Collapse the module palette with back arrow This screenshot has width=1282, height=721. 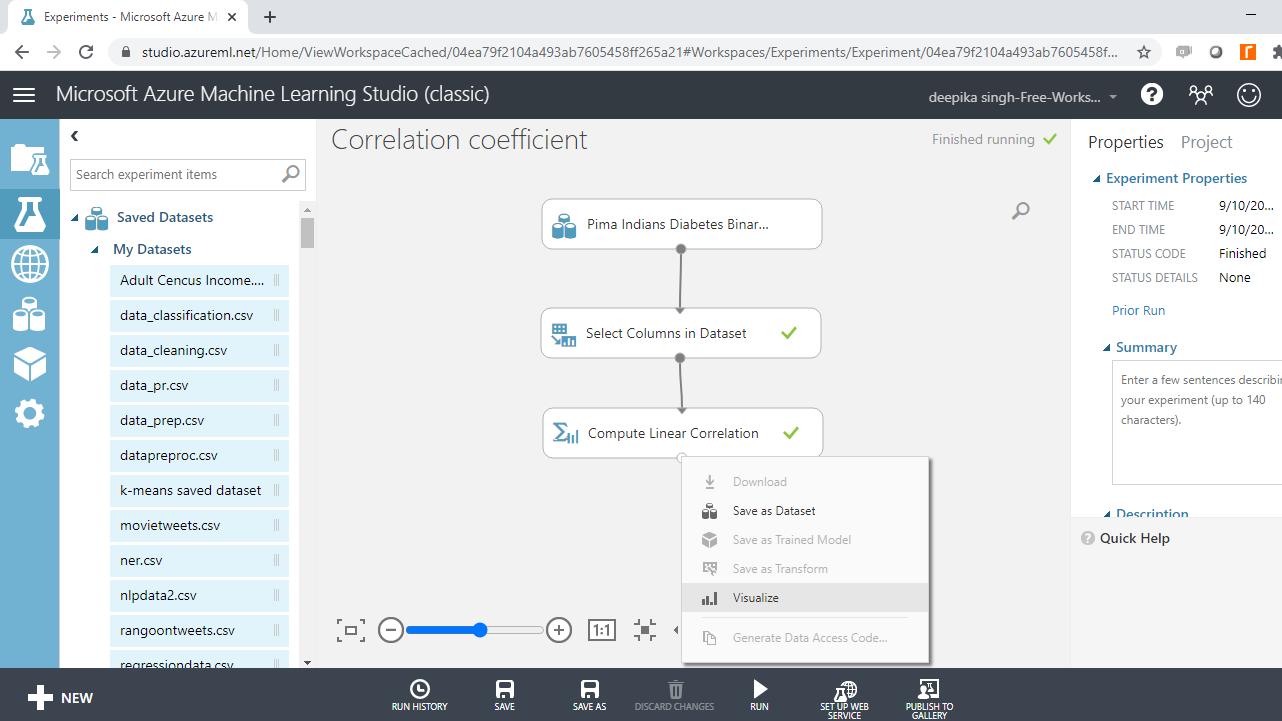74,136
